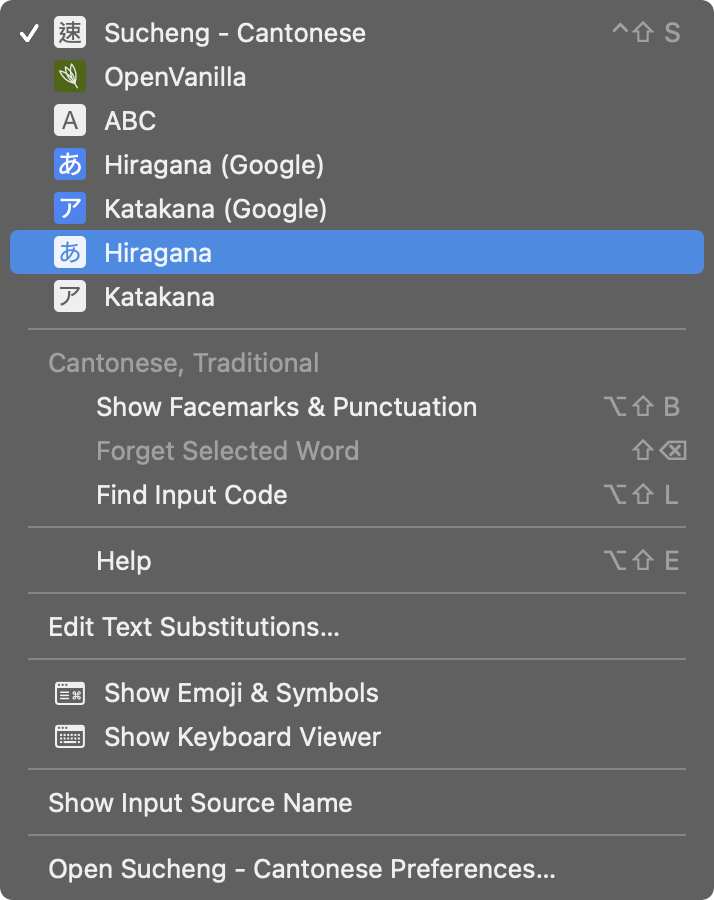Open the Help menu item

pyautogui.click(x=124, y=561)
